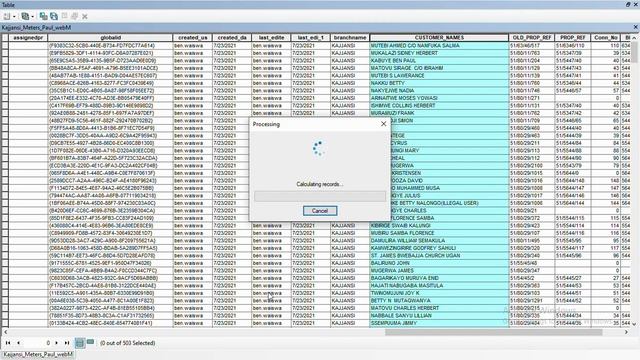Screen dimensions: 640x360
Task: Click cell NABBALE SANYU LILLIAN
Action: [439, 316]
